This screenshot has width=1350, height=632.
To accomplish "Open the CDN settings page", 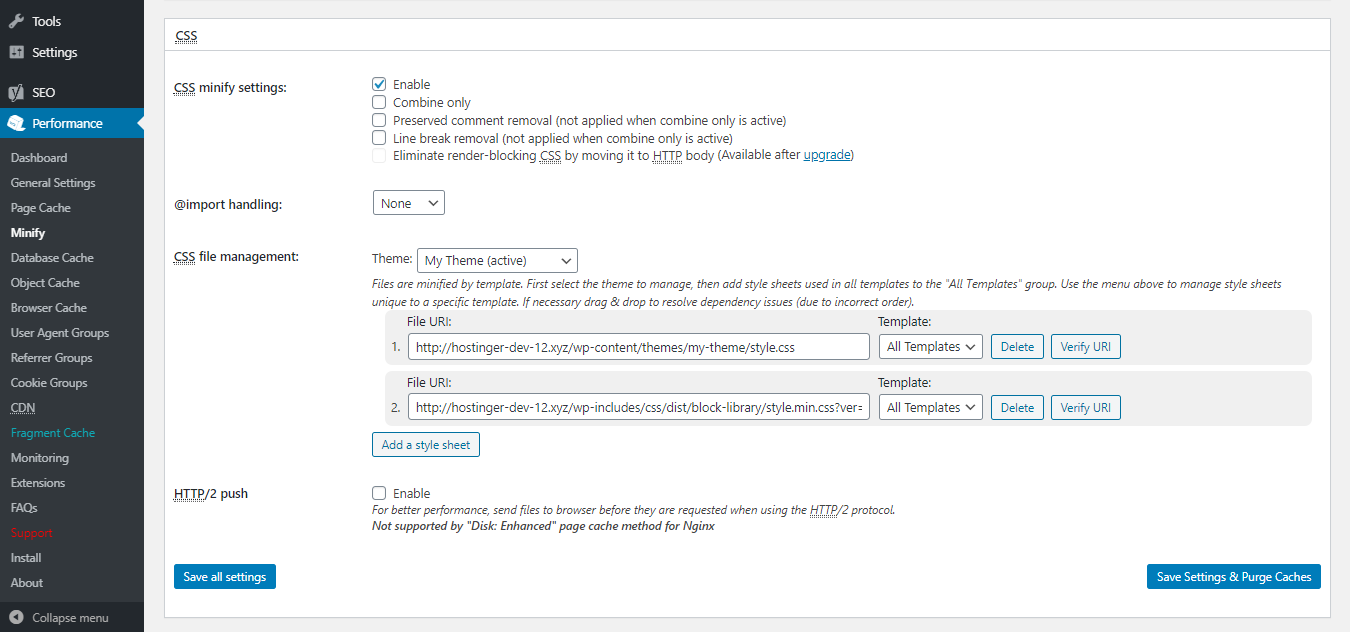I will [22, 407].
